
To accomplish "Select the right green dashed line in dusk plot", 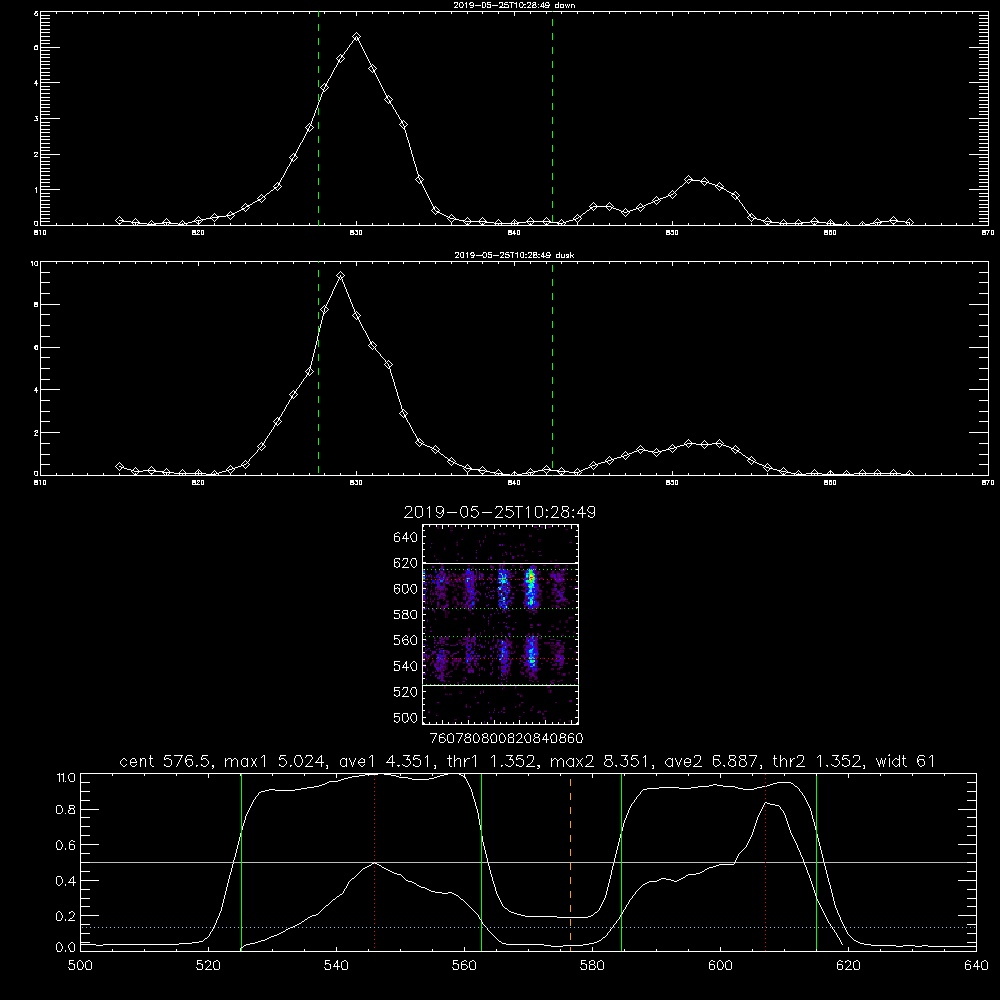I will point(552,369).
